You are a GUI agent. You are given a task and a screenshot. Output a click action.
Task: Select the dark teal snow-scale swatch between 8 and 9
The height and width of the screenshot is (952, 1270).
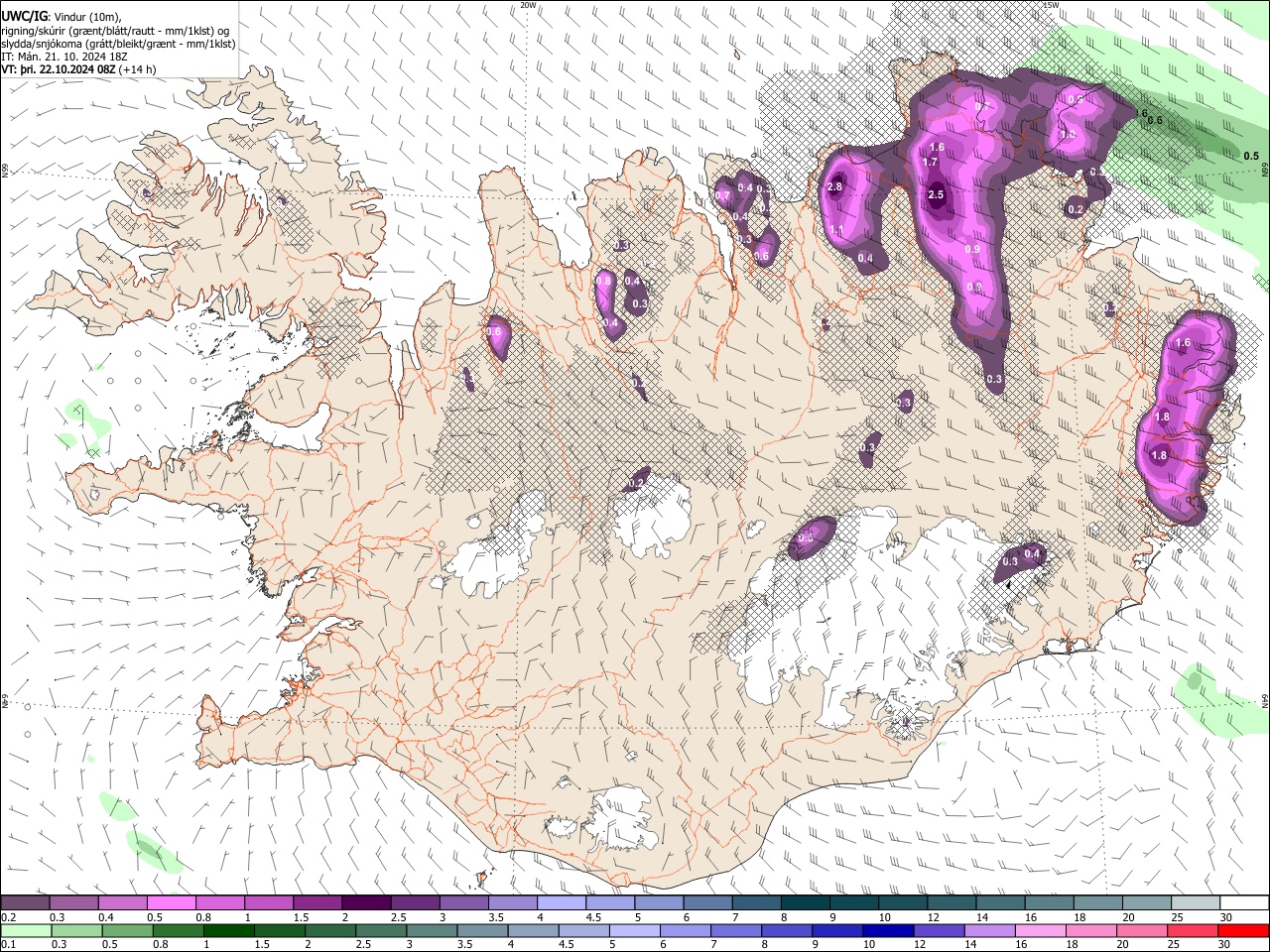806,903
